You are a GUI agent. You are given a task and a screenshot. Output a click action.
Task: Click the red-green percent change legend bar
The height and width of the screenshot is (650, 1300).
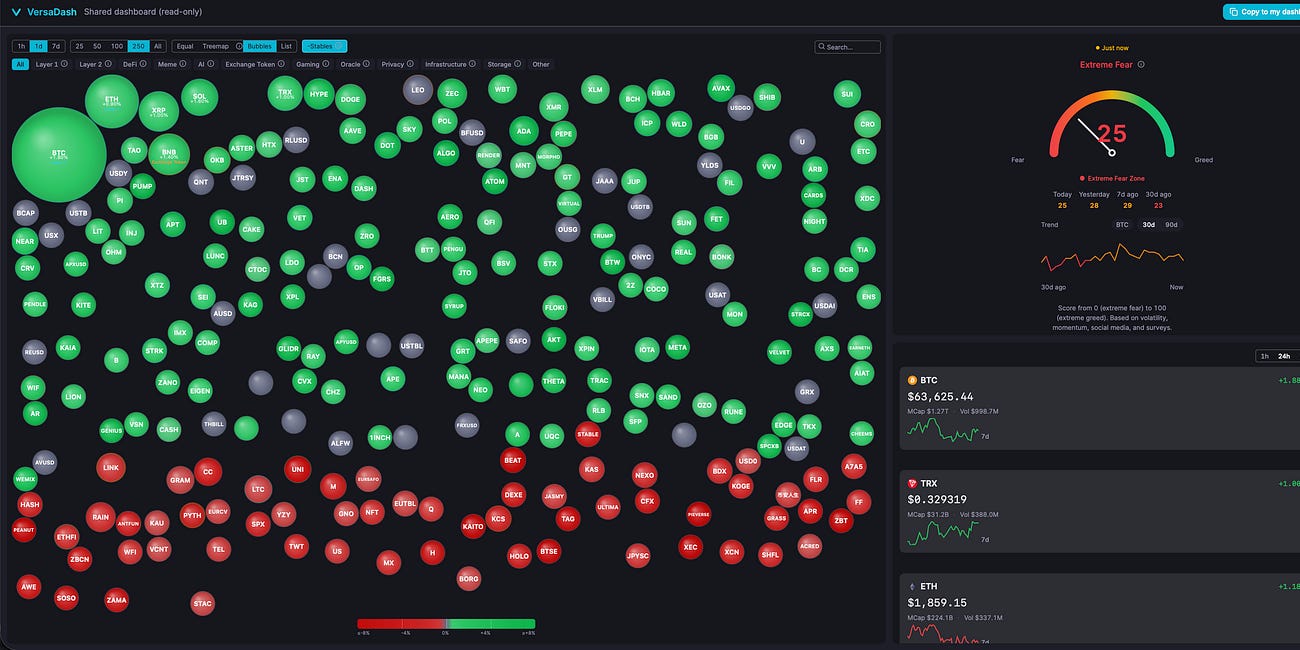click(x=446, y=624)
